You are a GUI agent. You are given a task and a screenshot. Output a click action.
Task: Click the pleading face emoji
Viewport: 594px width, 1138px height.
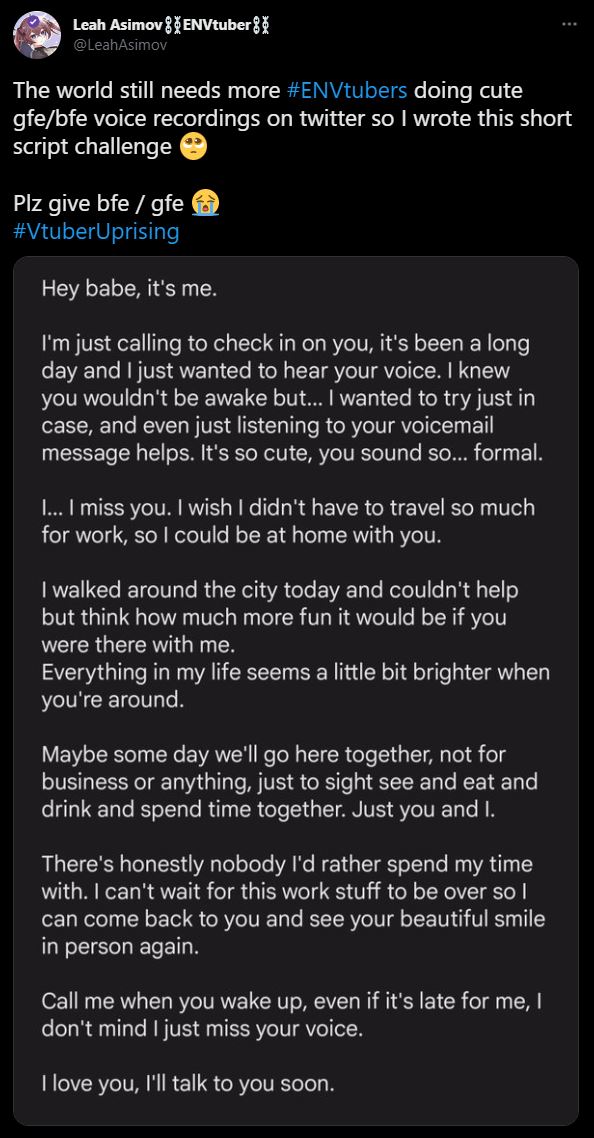tap(192, 147)
